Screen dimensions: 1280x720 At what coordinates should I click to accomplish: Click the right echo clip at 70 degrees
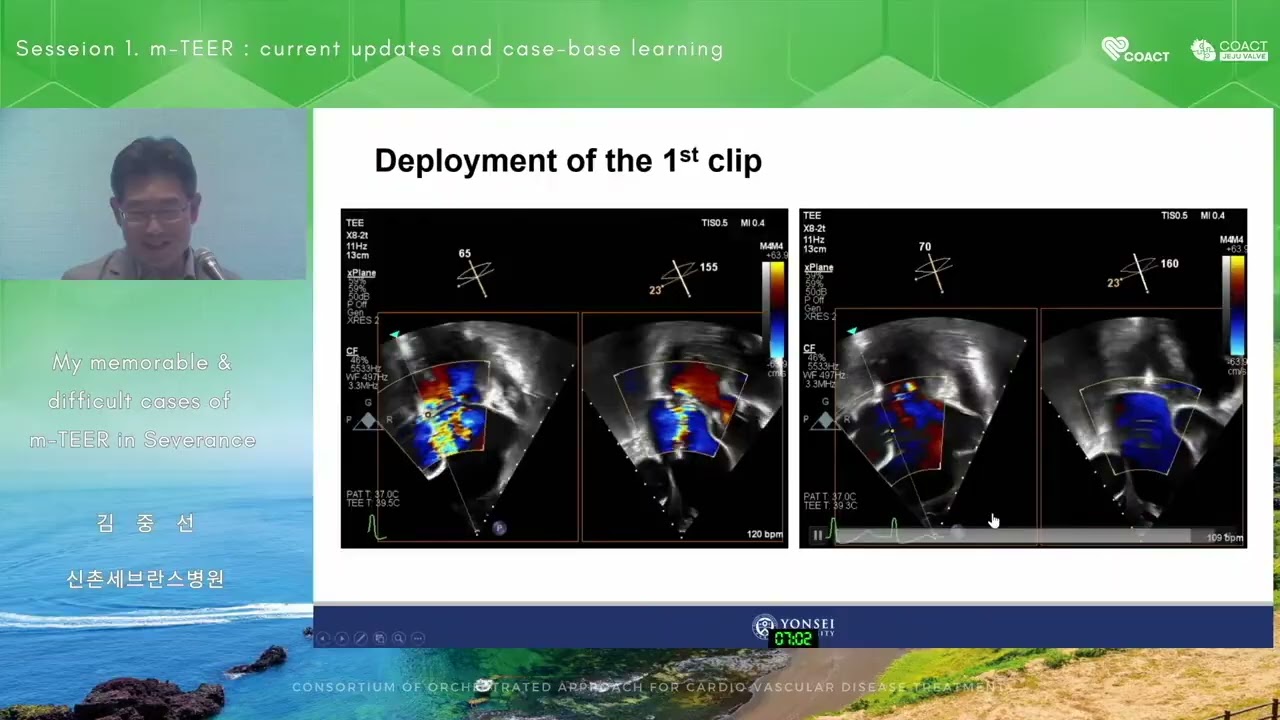point(1023,378)
